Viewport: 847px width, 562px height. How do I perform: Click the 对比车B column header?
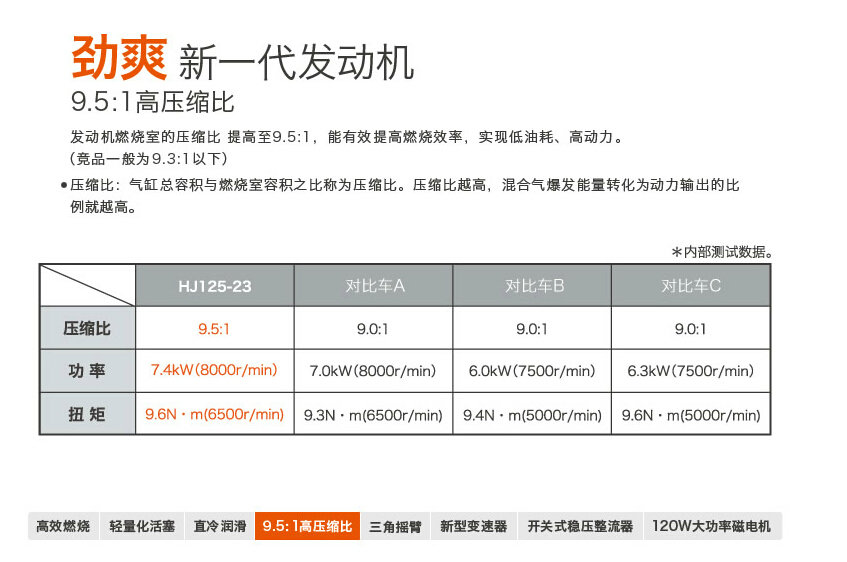532,286
